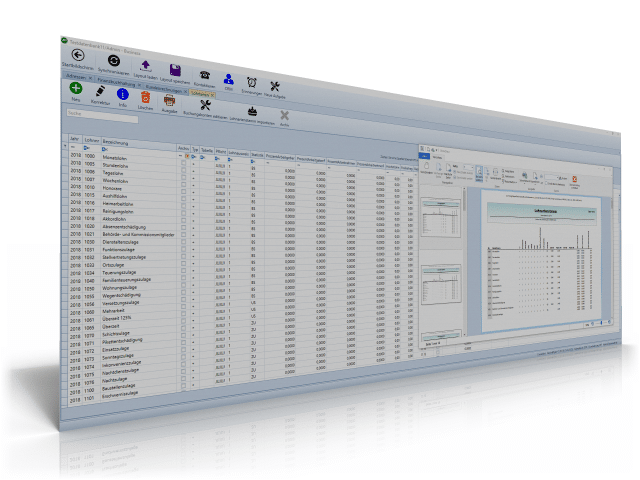Open page number dropdown in preview ribbon
This screenshot has width=640, height=480.
pyautogui.click(x=469, y=167)
